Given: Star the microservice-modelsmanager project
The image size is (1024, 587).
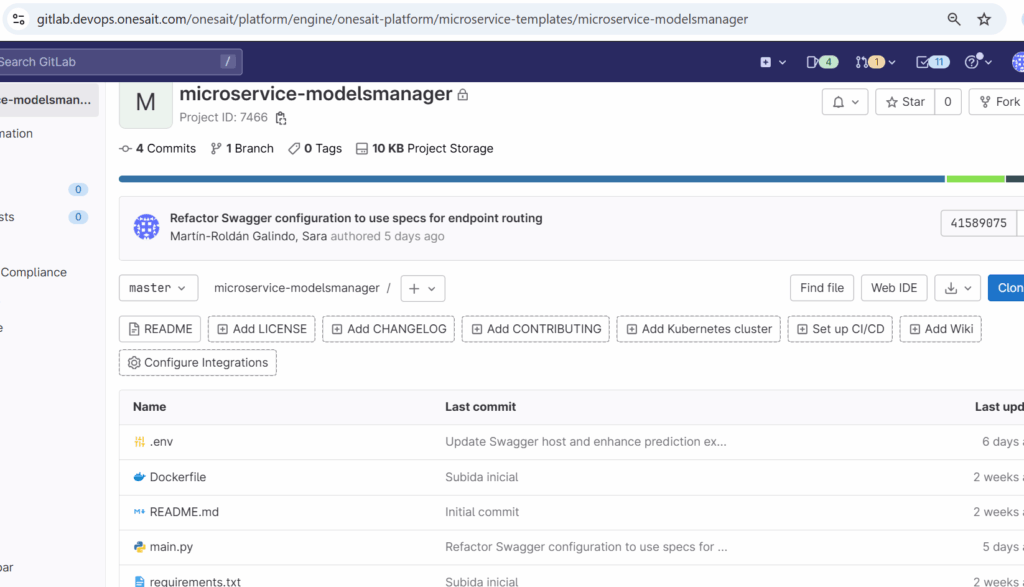Looking at the screenshot, I should coord(905,102).
